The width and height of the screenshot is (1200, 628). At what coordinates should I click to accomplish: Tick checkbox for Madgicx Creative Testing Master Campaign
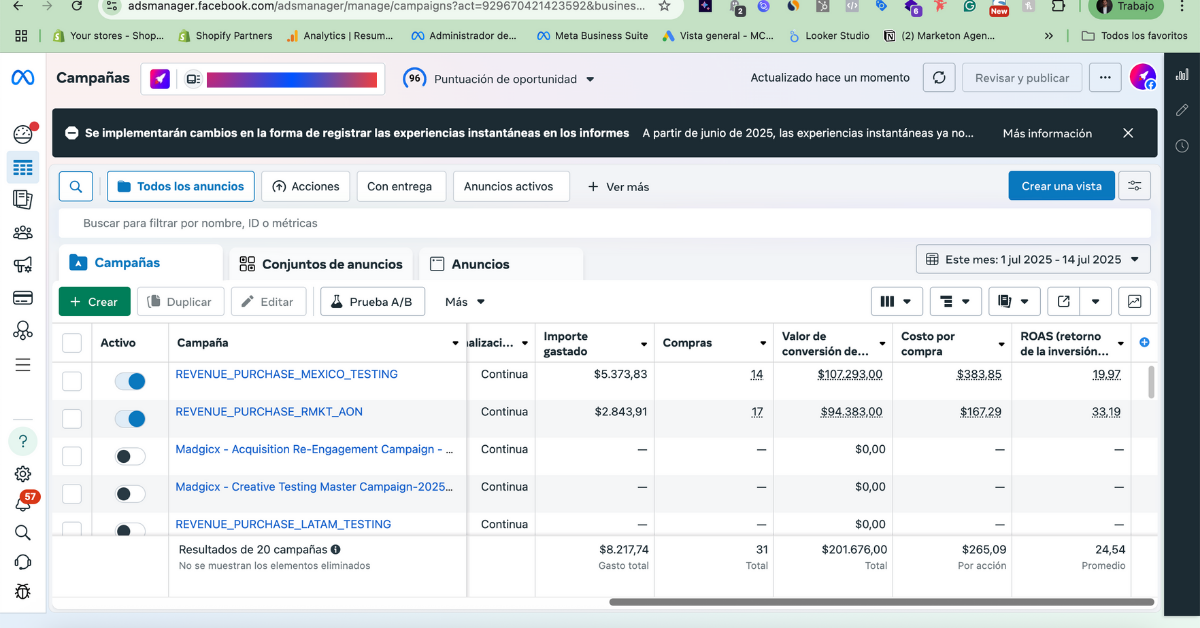click(x=72, y=493)
